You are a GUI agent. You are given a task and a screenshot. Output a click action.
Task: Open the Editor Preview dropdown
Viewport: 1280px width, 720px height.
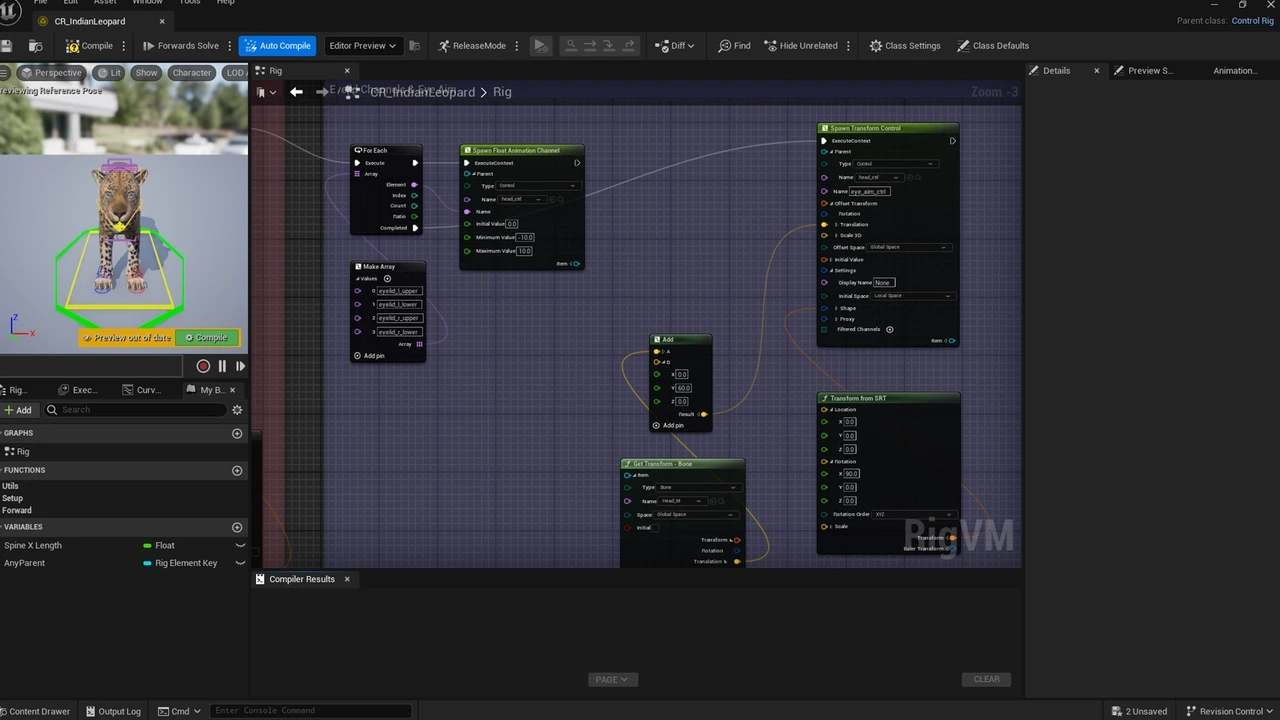362,46
